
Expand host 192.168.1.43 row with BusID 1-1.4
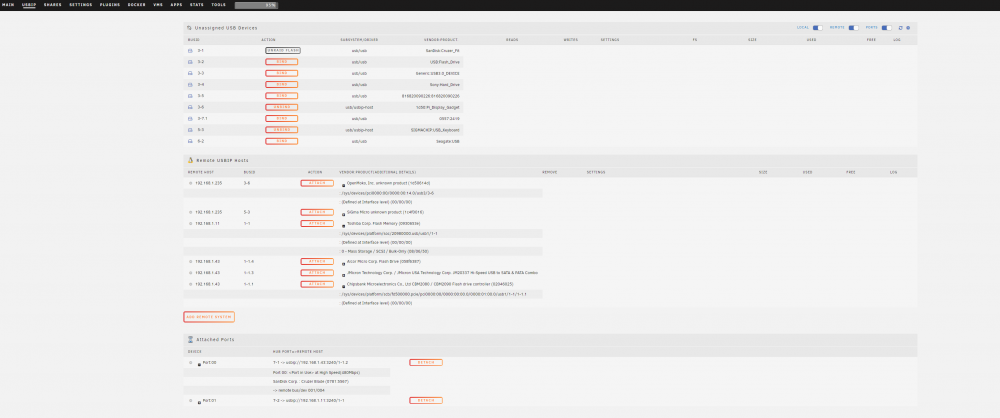click(191, 262)
